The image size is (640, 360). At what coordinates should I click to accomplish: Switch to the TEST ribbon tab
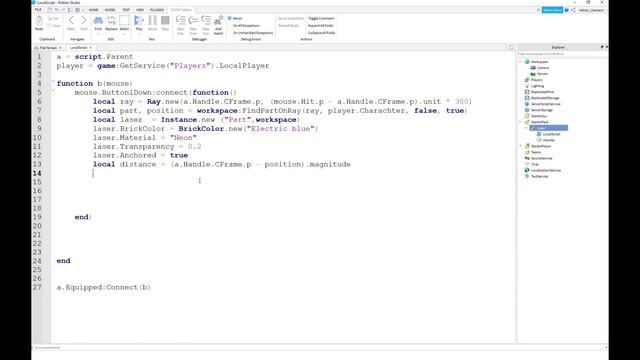[126, 10]
